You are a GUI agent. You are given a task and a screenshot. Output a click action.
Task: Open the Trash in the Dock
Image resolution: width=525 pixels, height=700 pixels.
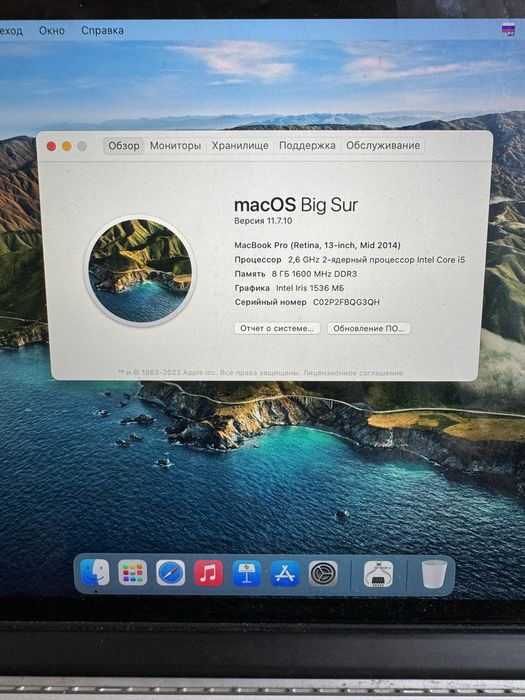[434, 574]
